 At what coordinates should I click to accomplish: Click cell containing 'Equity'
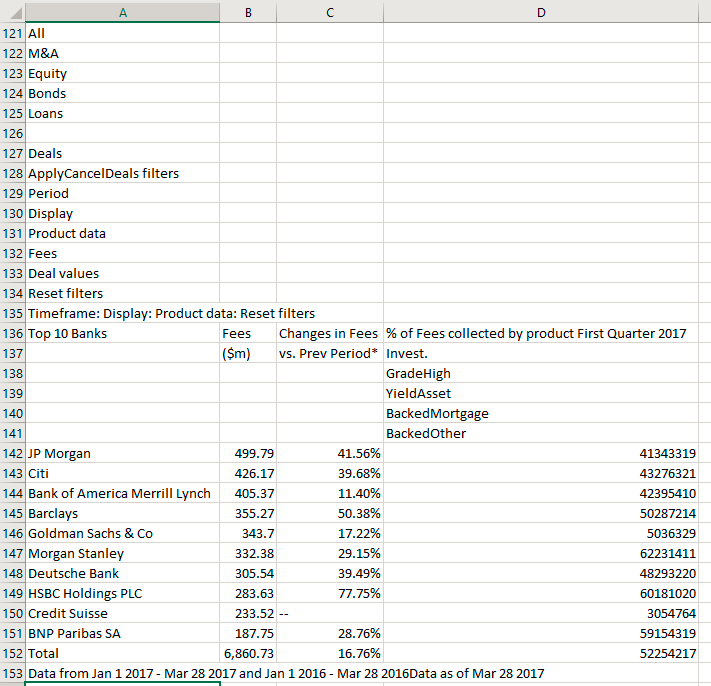coord(122,73)
